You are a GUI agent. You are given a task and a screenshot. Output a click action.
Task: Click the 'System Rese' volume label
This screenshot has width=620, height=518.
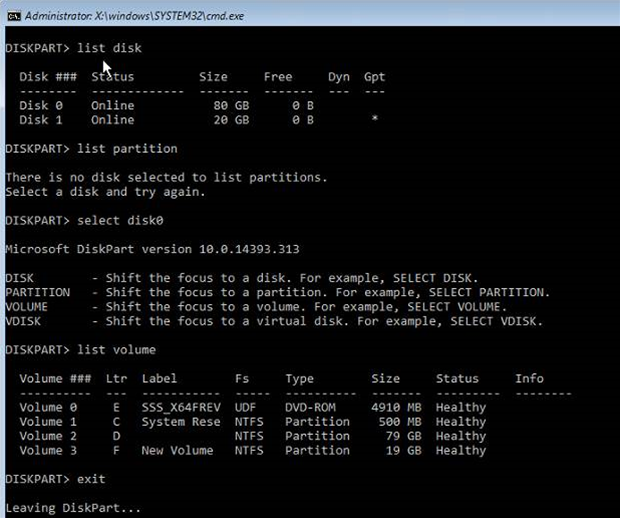point(181,422)
